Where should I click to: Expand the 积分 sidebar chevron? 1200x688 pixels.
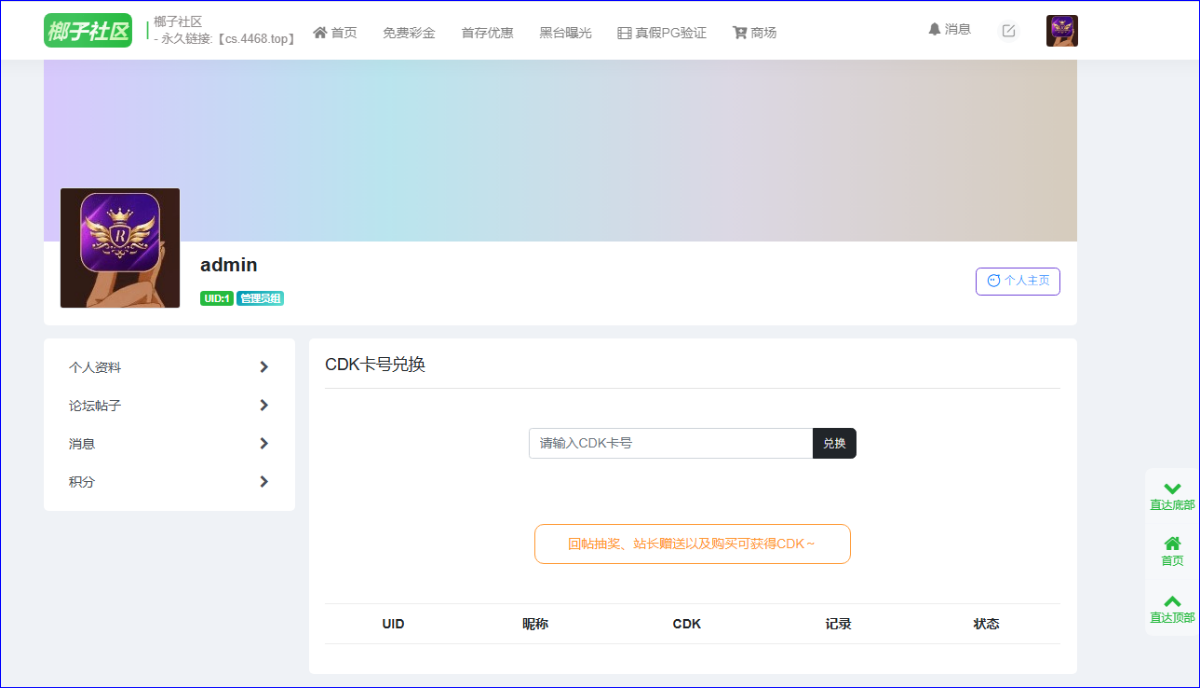click(x=264, y=481)
